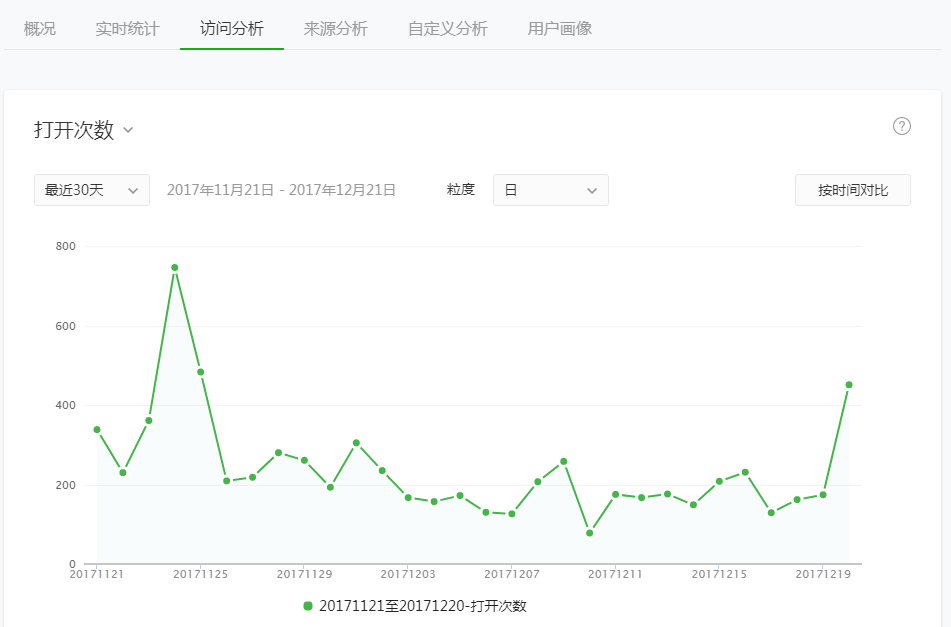Open the 最近30天 date range dropdown
Image resolution: width=951 pixels, height=627 pixels.
tap(92, 190)
